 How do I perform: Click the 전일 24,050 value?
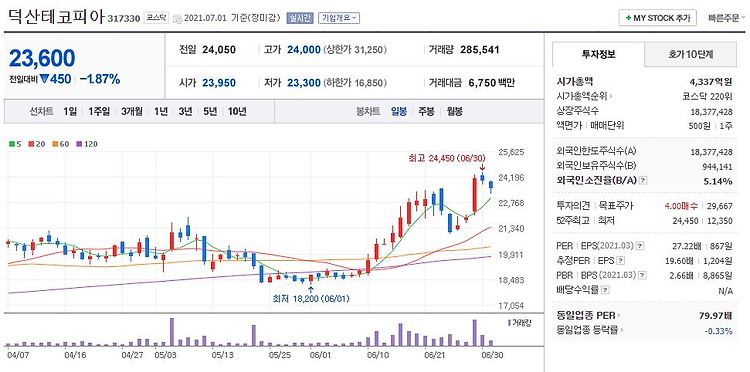(x=219, y=49)
